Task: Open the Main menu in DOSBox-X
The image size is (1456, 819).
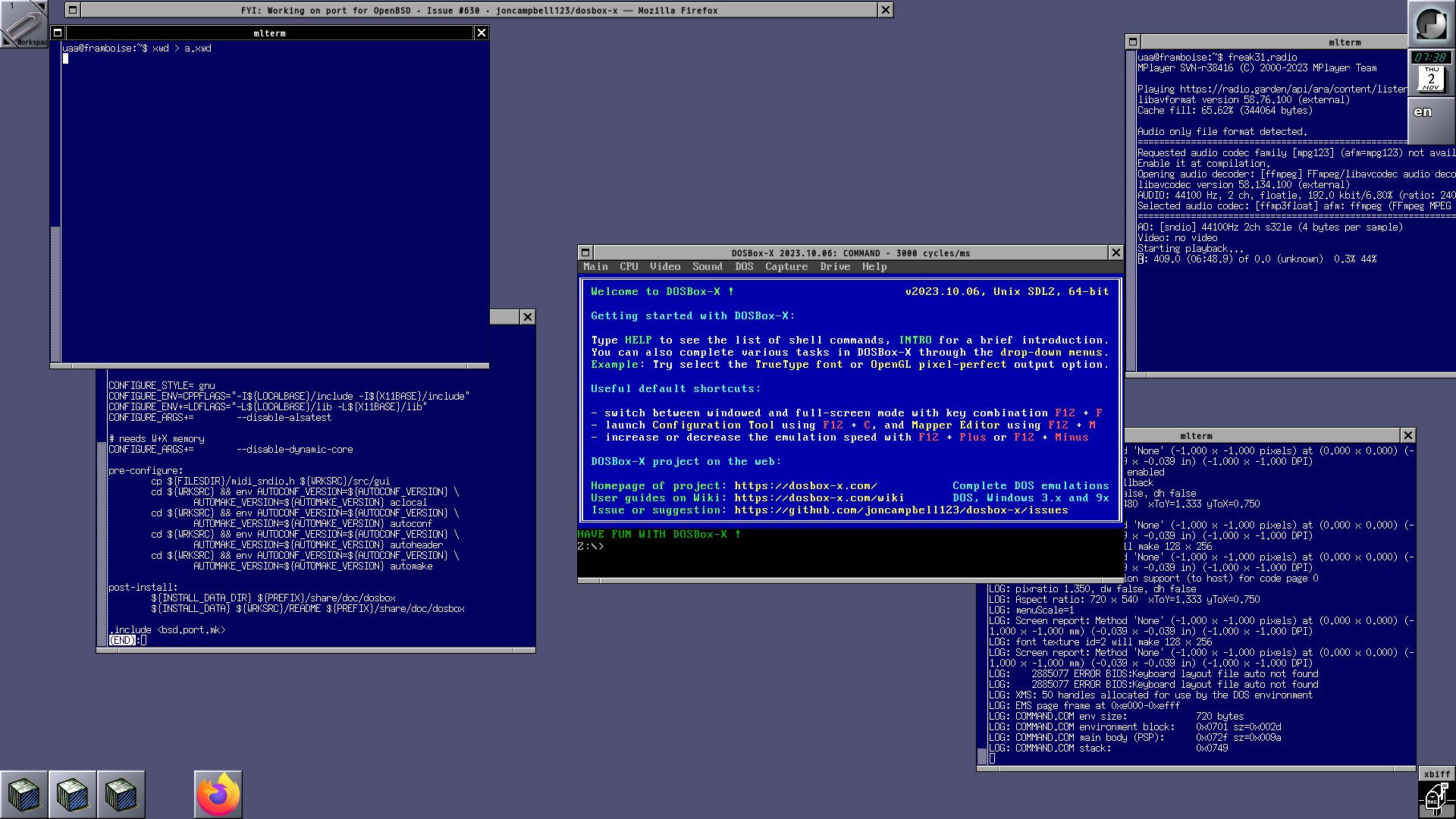Action: pos(595,266)
